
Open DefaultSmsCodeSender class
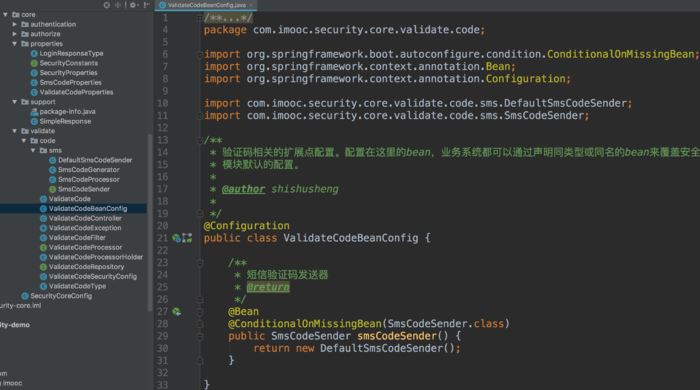[91, 160]
